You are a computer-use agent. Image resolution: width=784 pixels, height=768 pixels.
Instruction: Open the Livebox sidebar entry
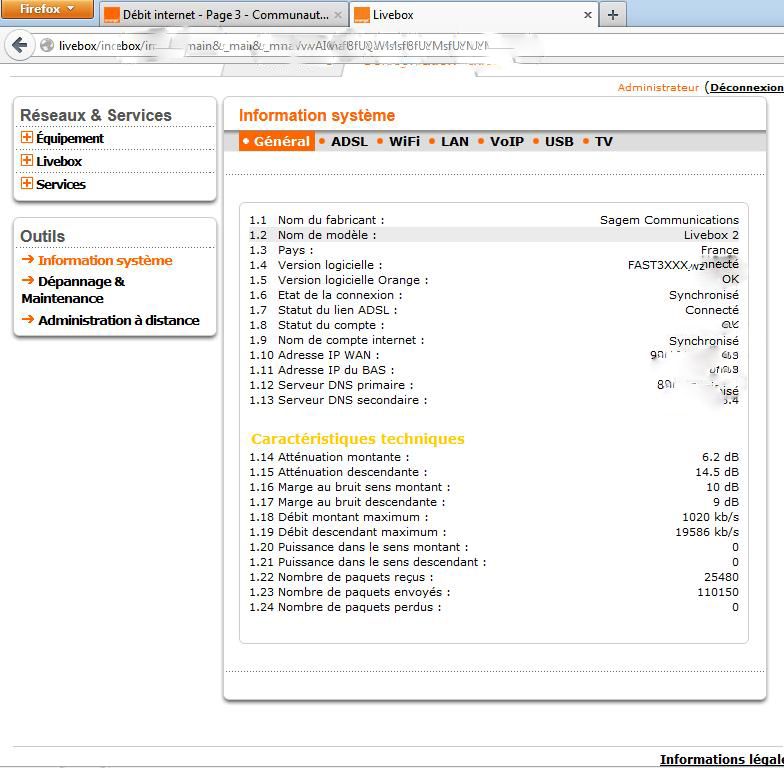coord(59,162)
